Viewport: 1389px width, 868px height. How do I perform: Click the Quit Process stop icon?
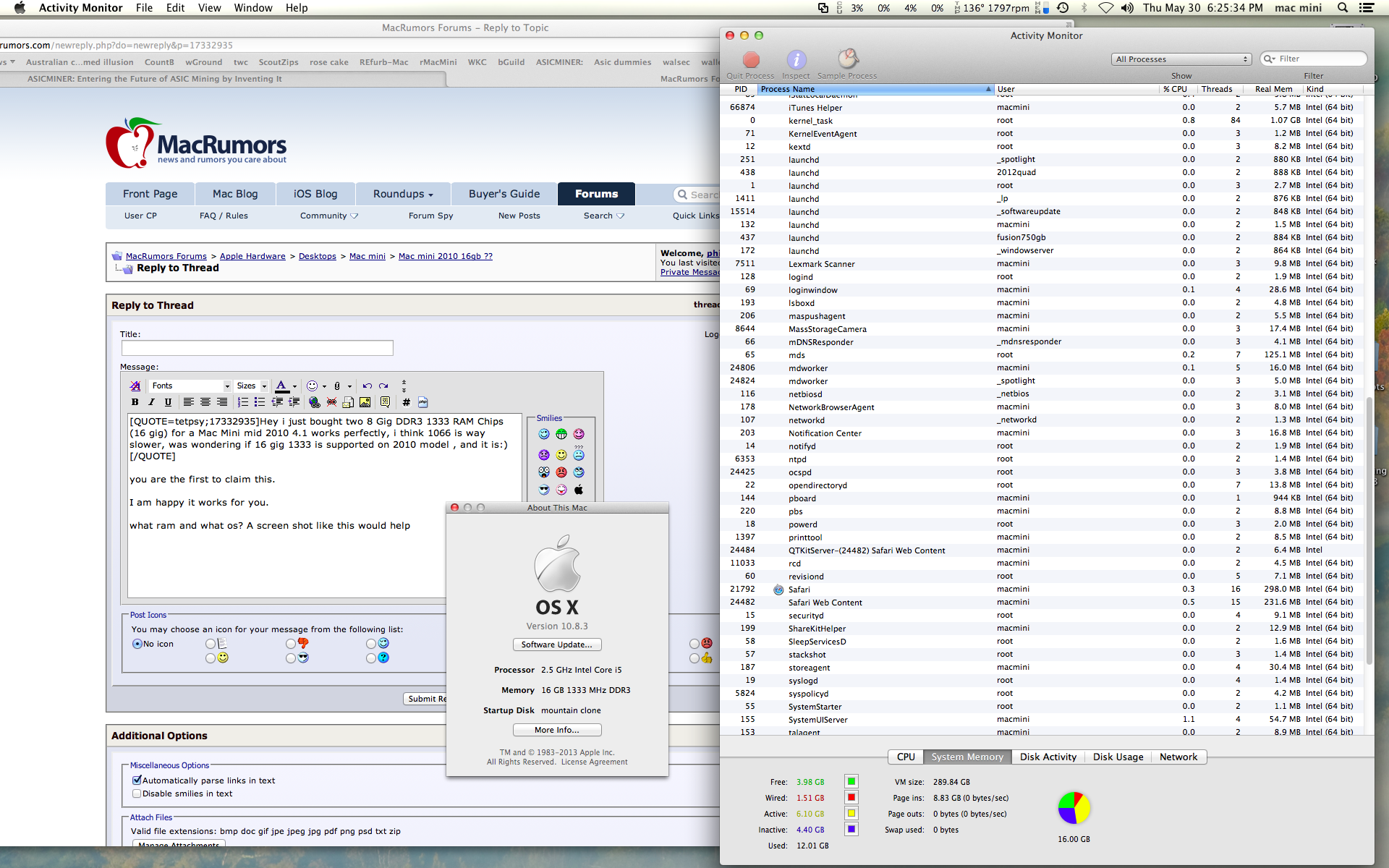pos(751,59)
